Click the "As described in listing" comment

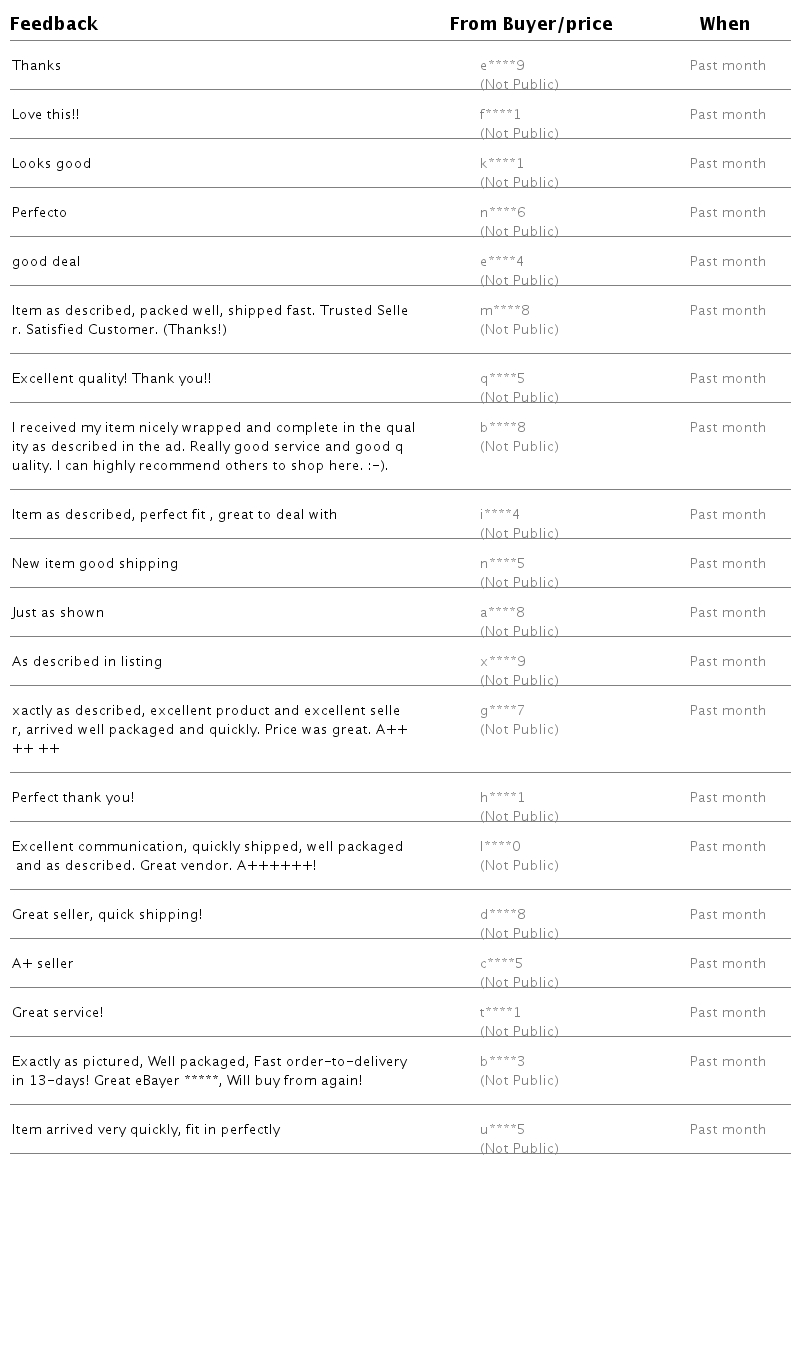[x=87, y=662]
